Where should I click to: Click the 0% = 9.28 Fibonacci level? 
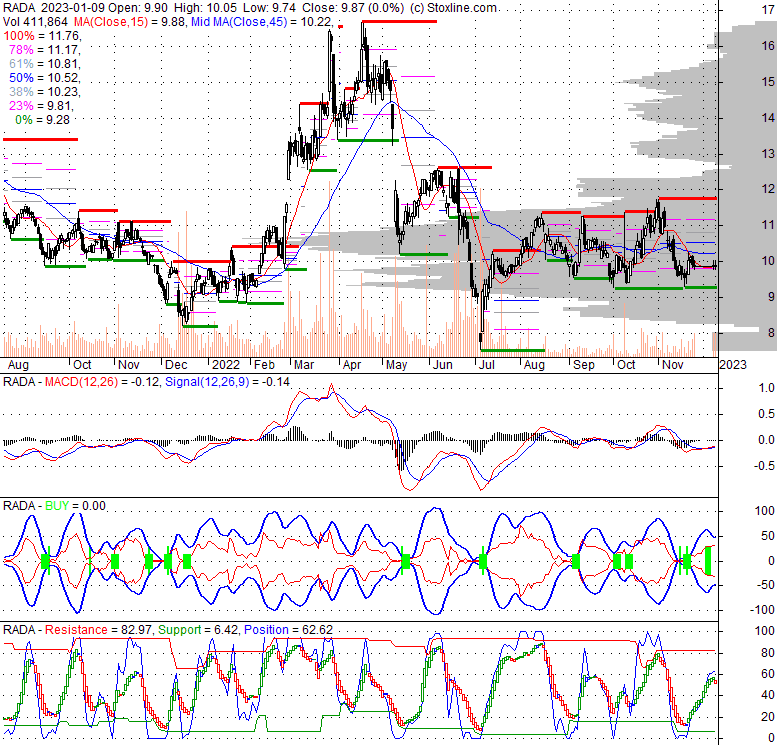(x=42, y=120)
